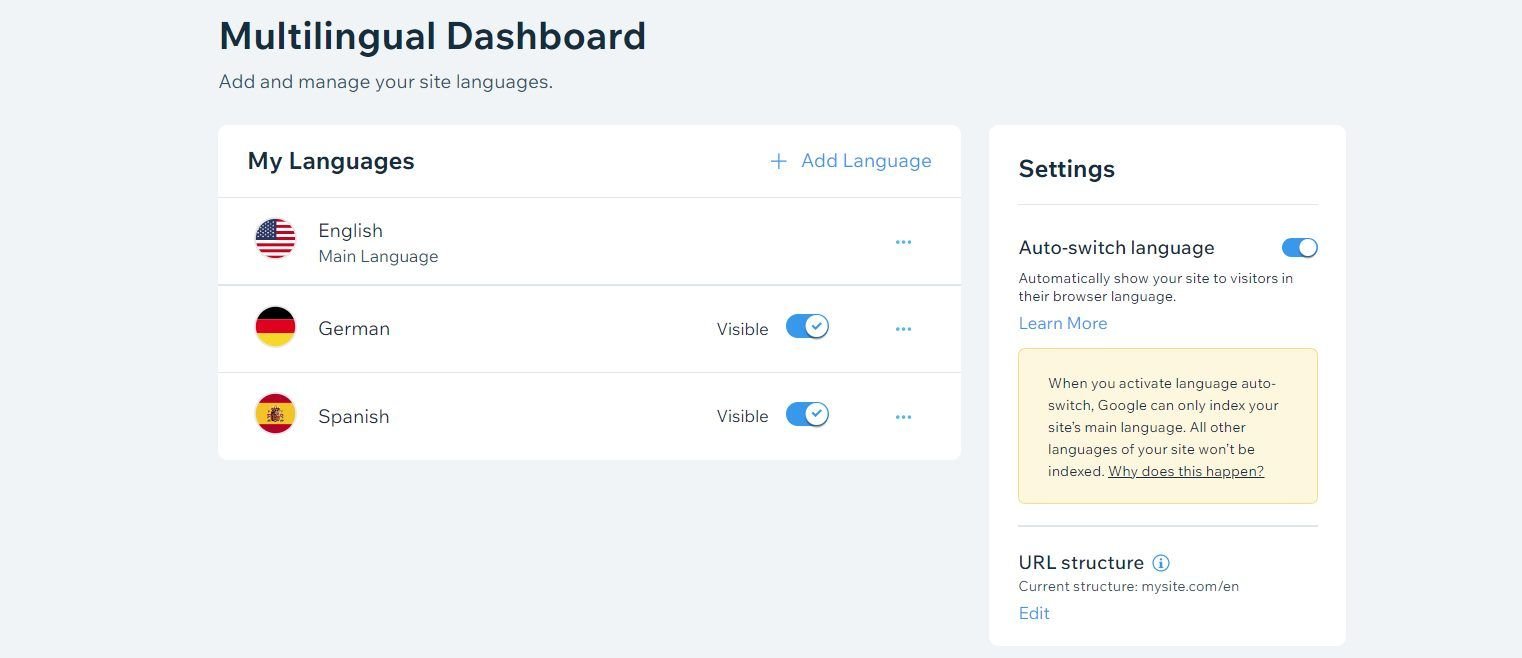Open the more options menu for English
This screenshot has height=658, width=1522.
pyautogui.click(x=903, y=242)
